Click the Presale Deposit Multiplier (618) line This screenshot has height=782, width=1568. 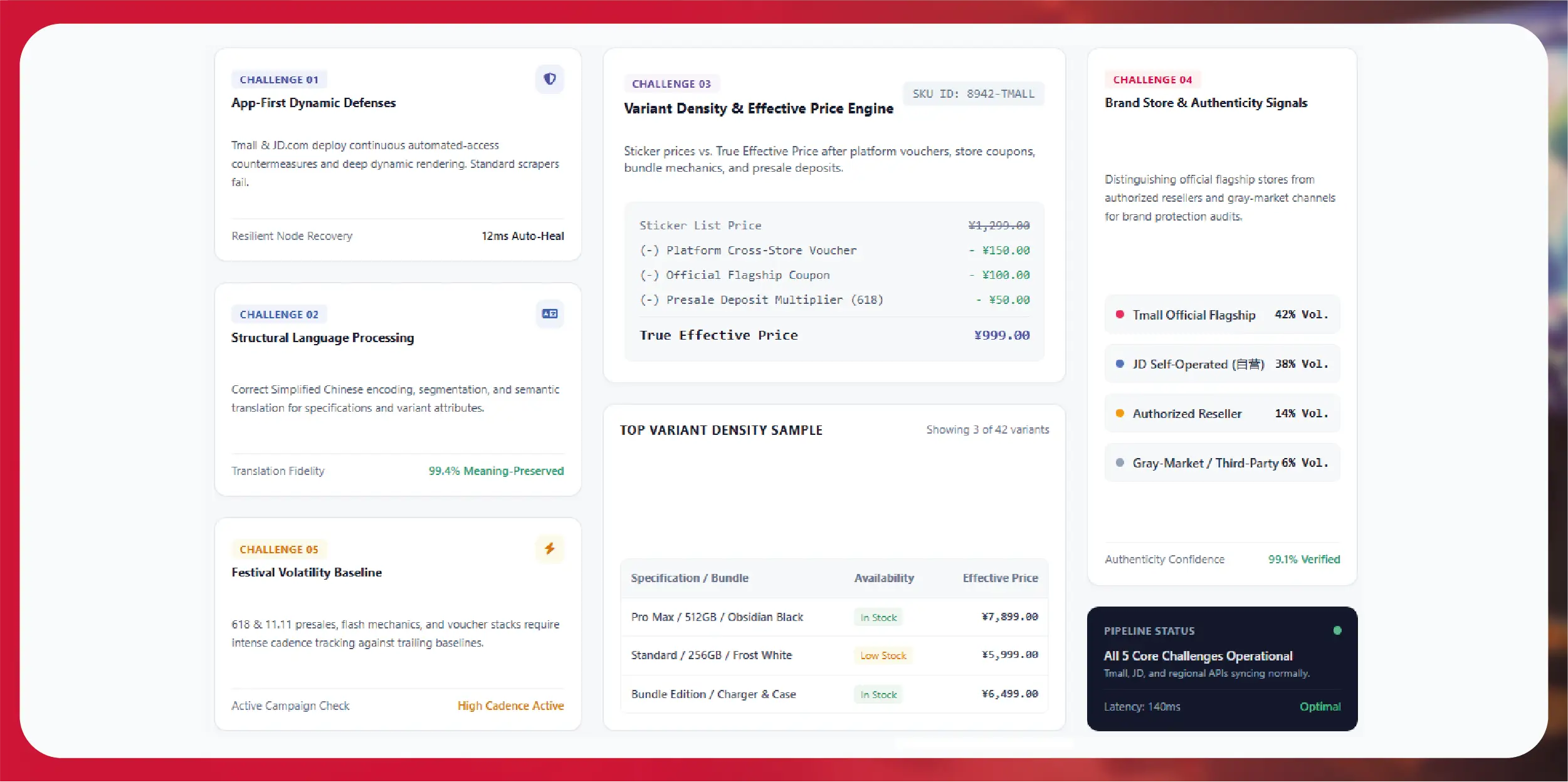834,300
